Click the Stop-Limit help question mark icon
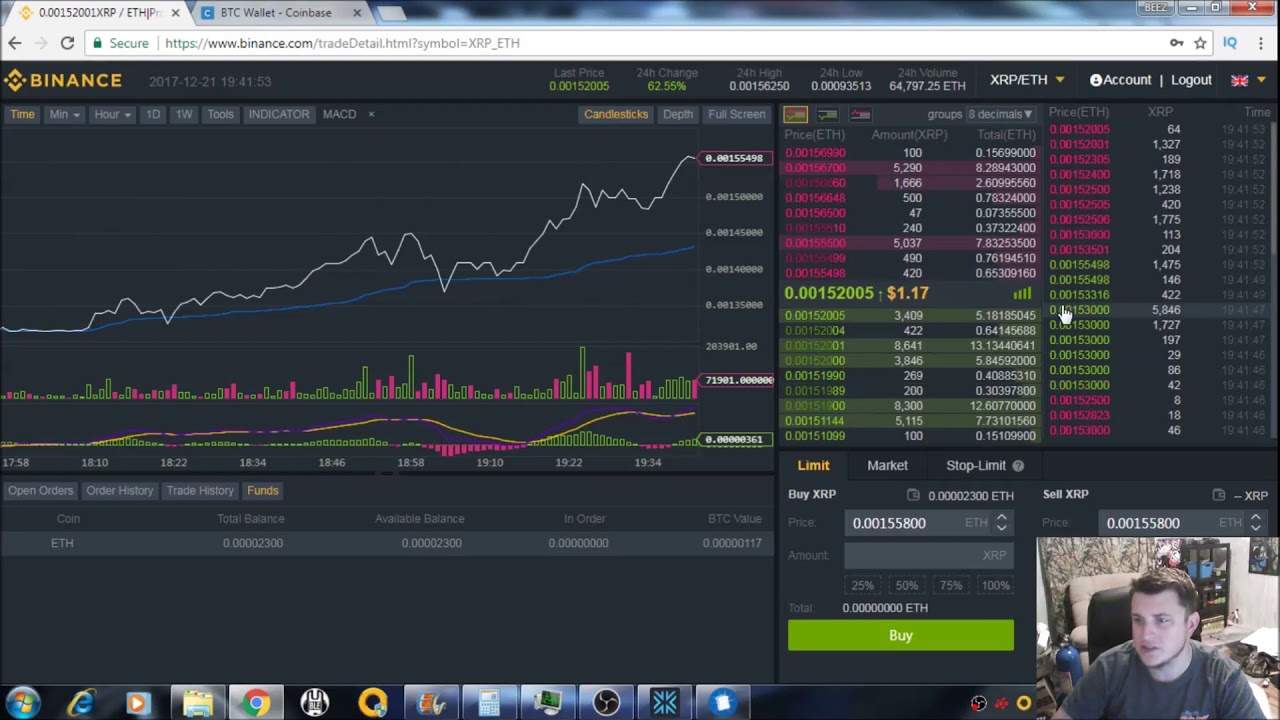Image resolution: width=1280 pixels, height=720 pixels. coord(1018,465)
